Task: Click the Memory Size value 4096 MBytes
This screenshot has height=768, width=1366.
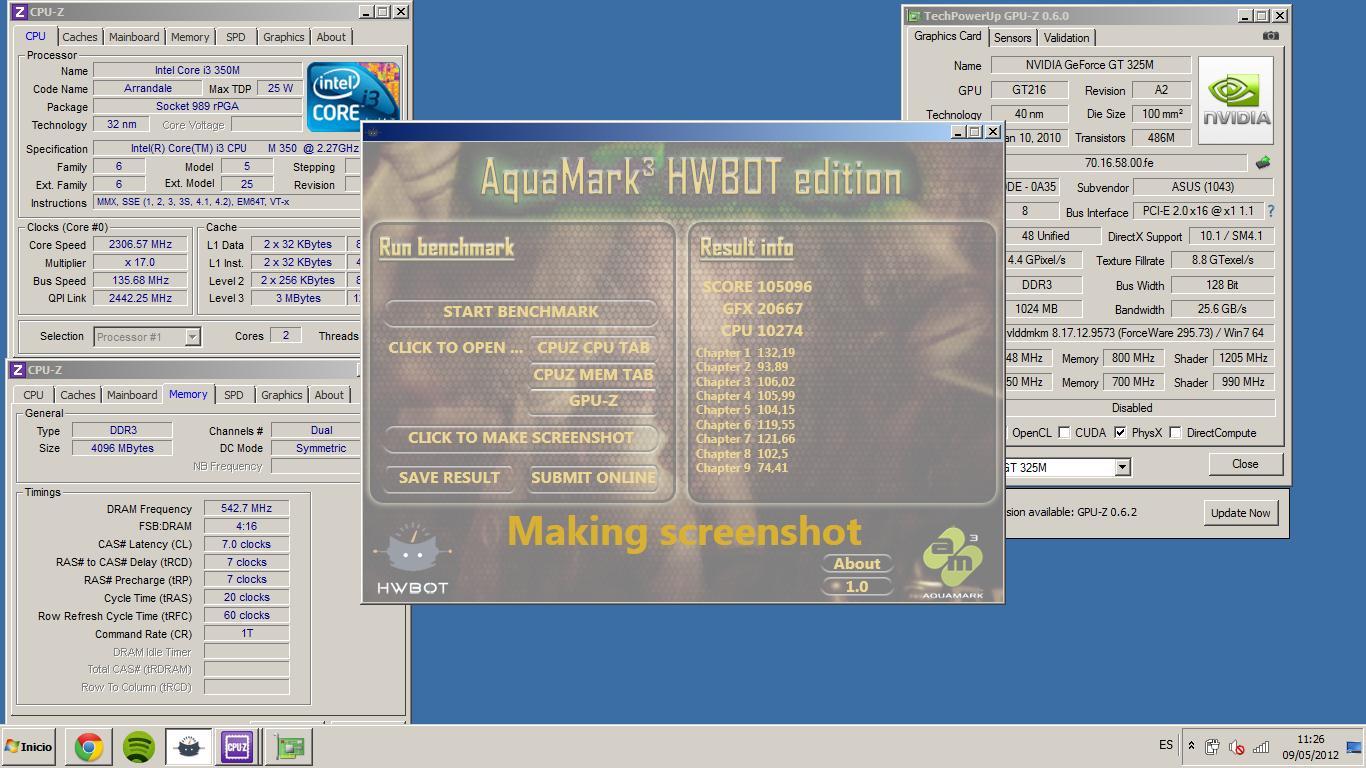Action: click(123, 449)
